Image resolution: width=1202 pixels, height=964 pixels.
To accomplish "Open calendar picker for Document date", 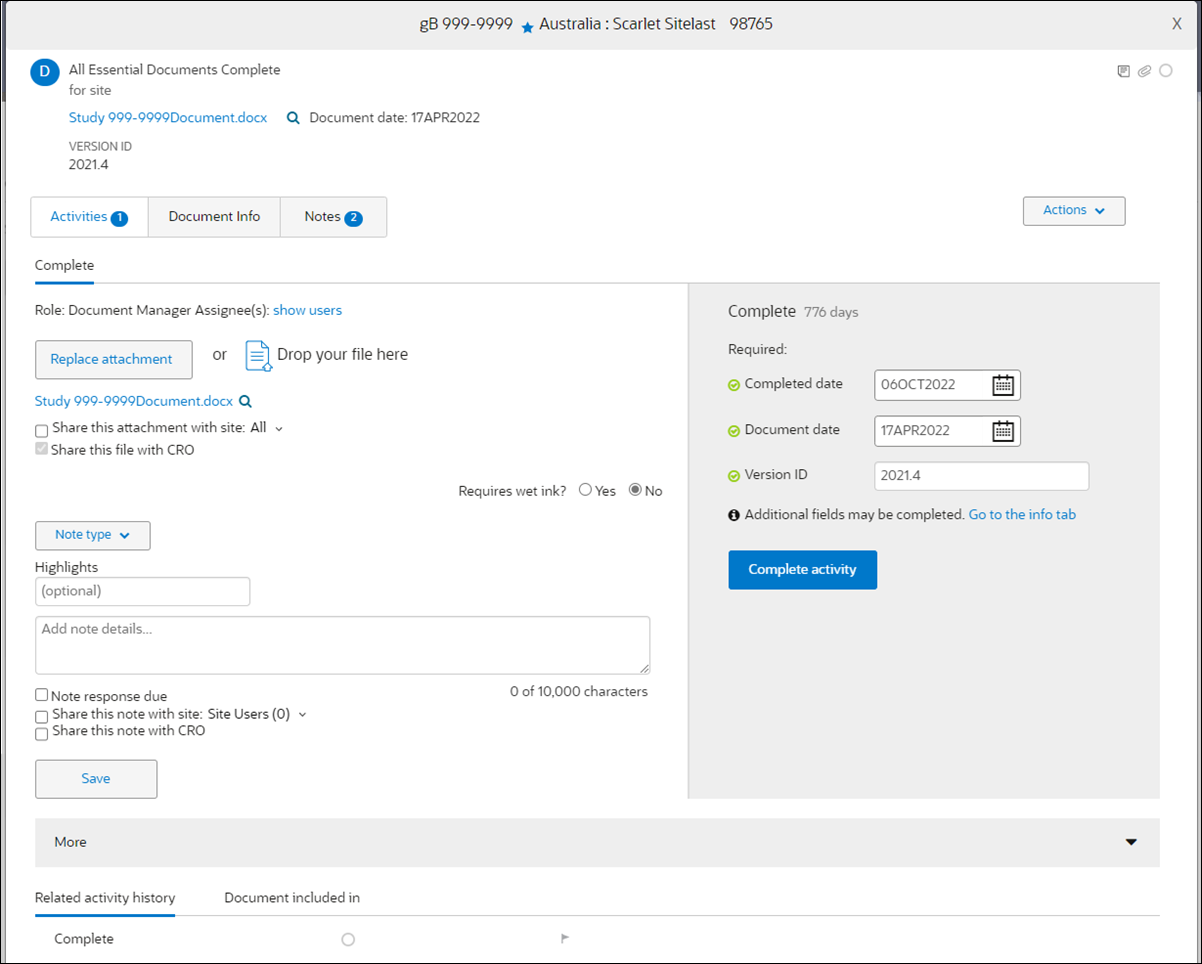I will 1003,431.
